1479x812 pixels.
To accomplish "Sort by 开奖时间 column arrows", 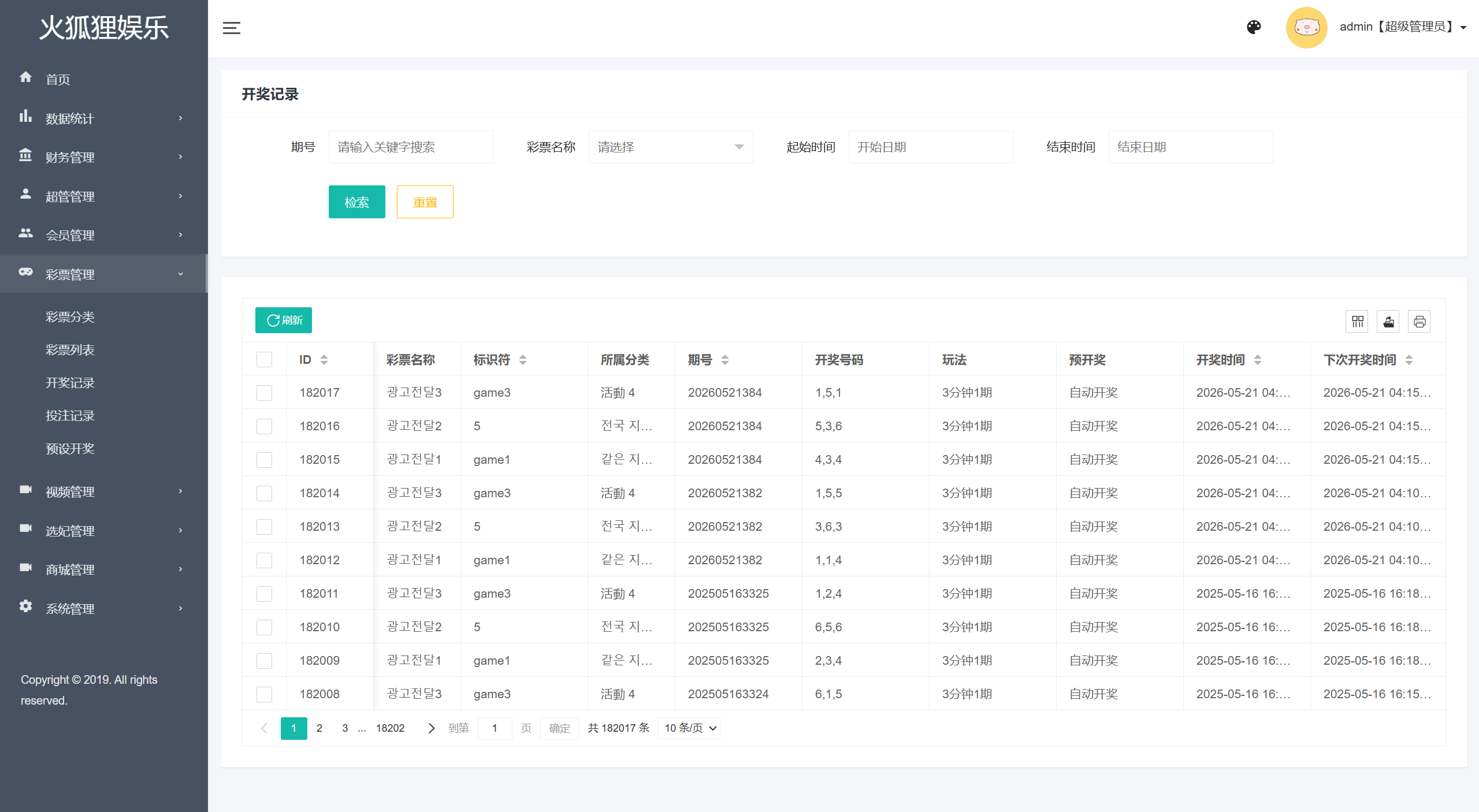I will [x=1258, y=360].
